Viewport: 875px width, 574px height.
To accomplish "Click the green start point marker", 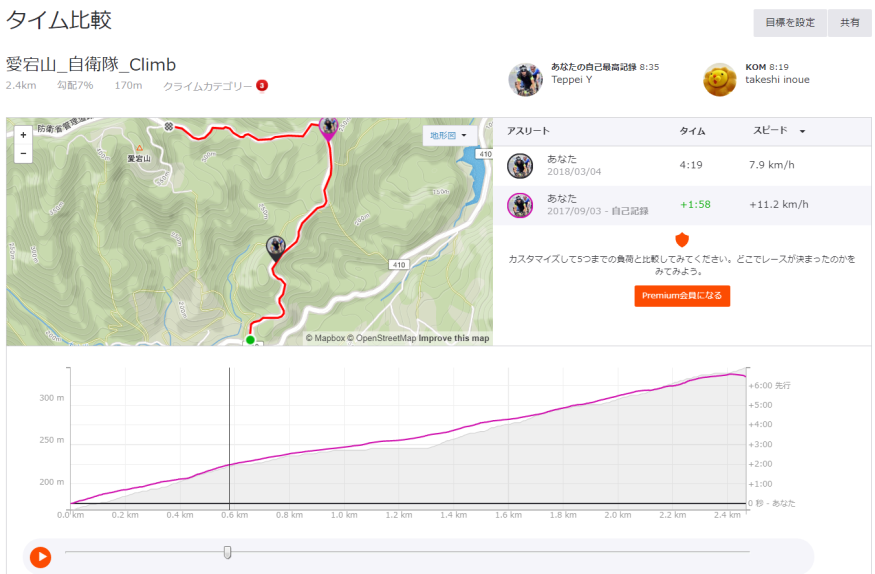I will click(251, 340).
